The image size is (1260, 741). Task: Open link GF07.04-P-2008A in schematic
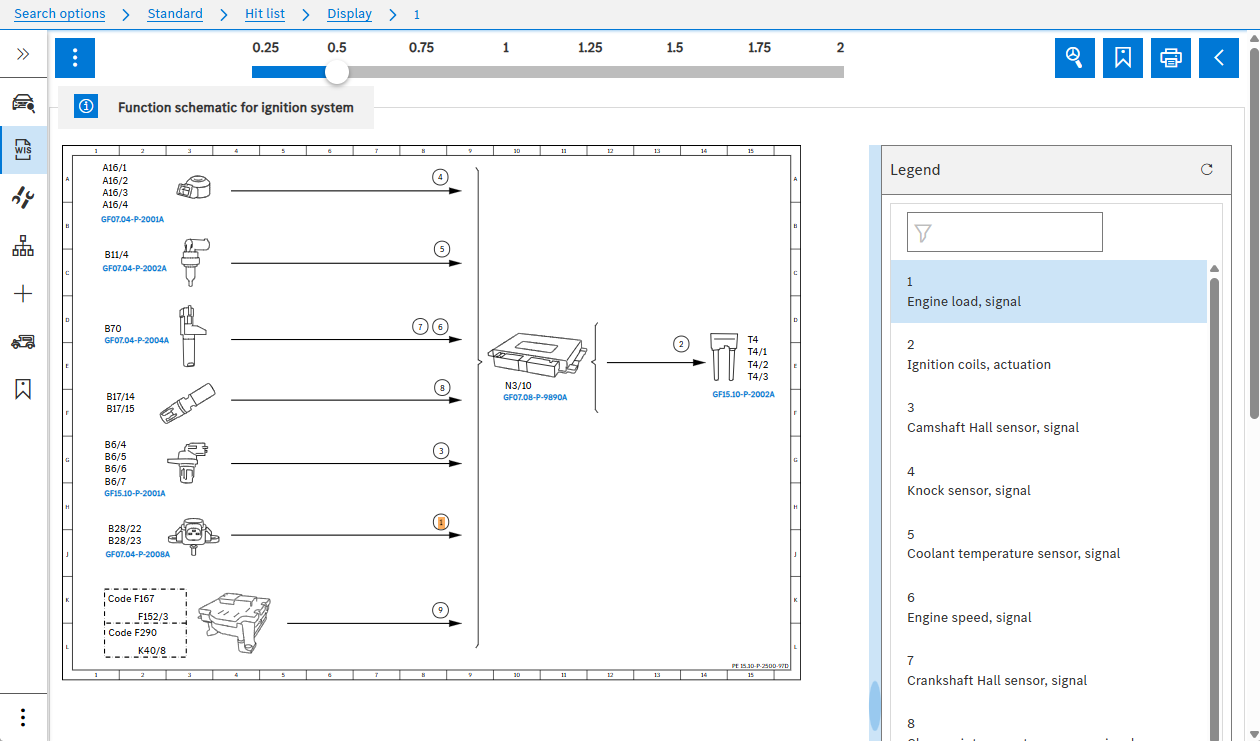[137, 553]
